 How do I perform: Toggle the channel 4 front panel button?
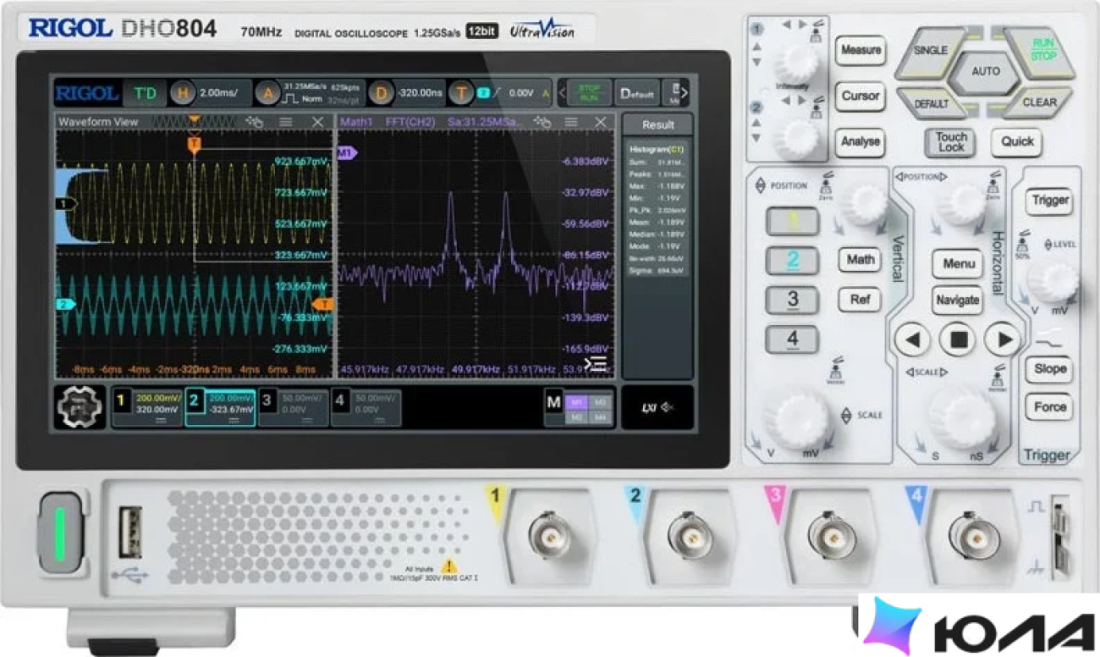click(792, 339)
